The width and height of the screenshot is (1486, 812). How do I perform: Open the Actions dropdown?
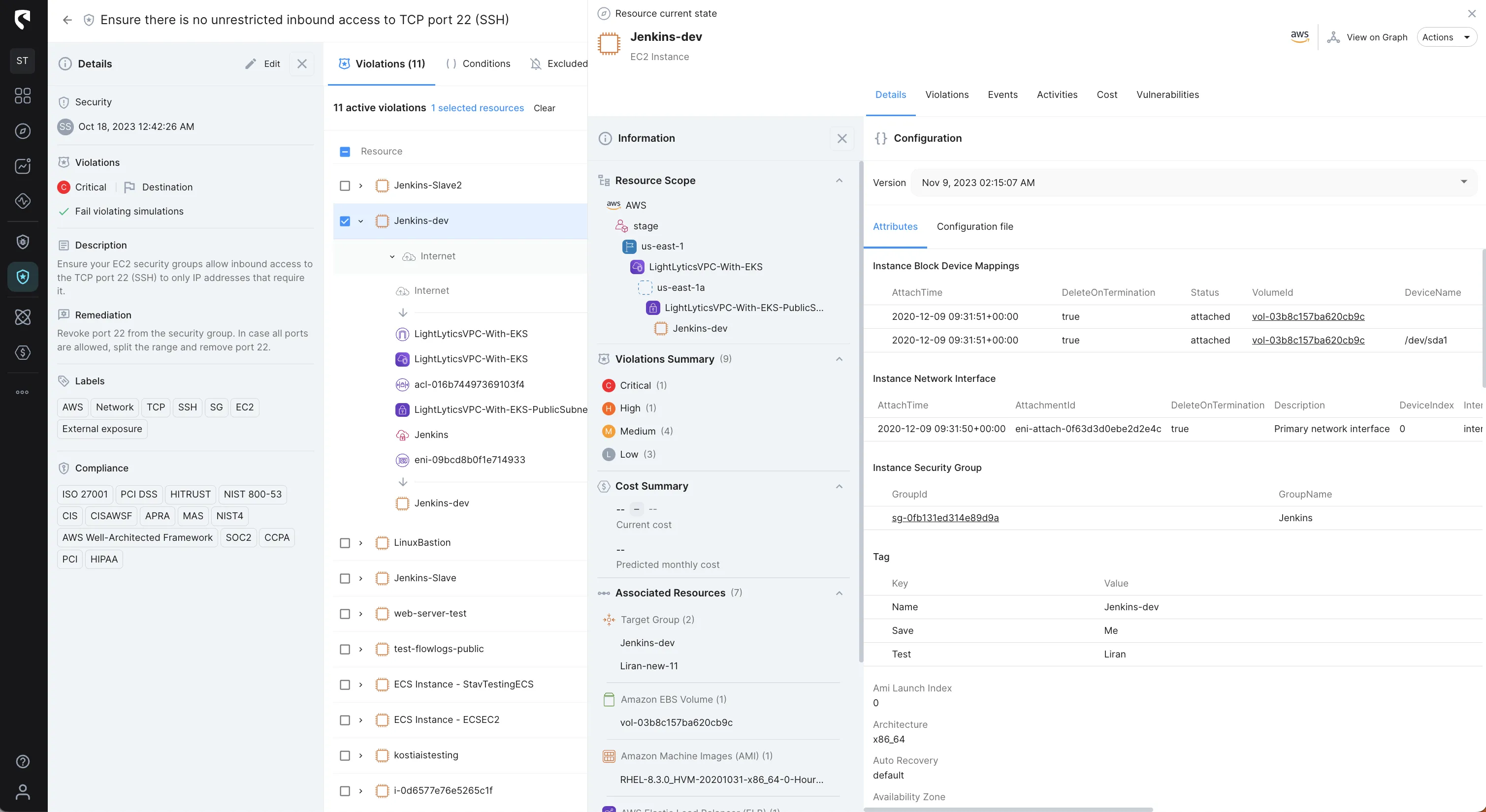coord(1447,37)
